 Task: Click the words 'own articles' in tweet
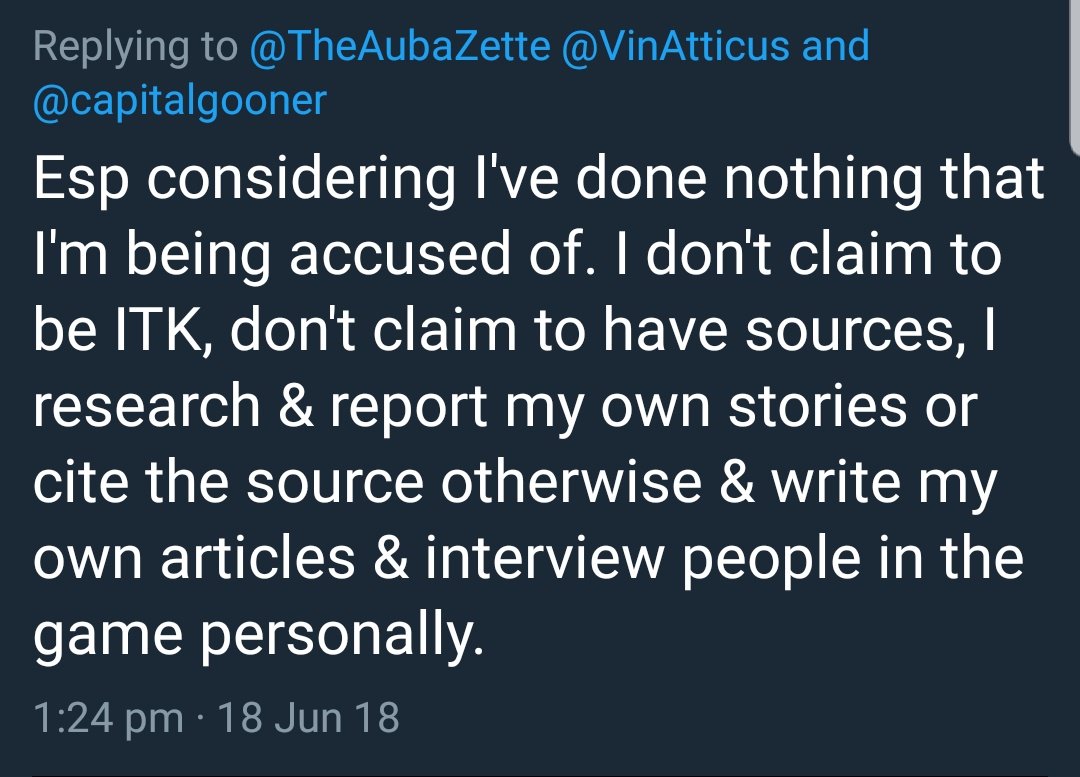(x=194, y=558)
